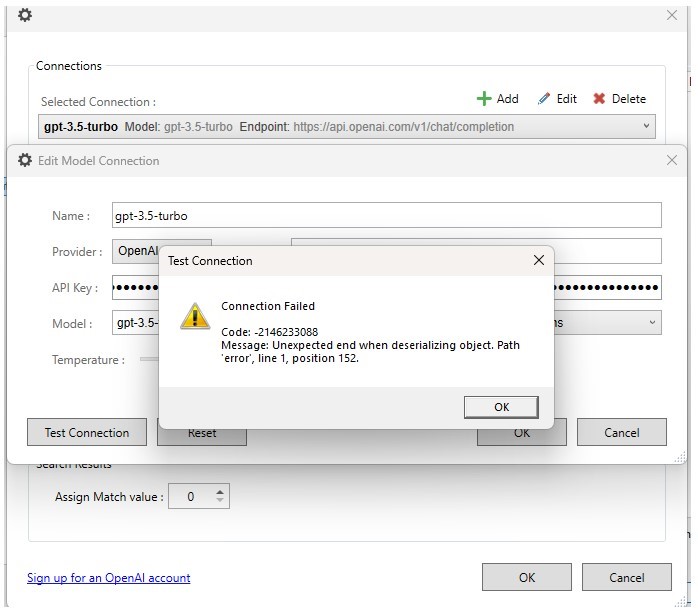Close the Edit Model Connection window

click(671, 160)
